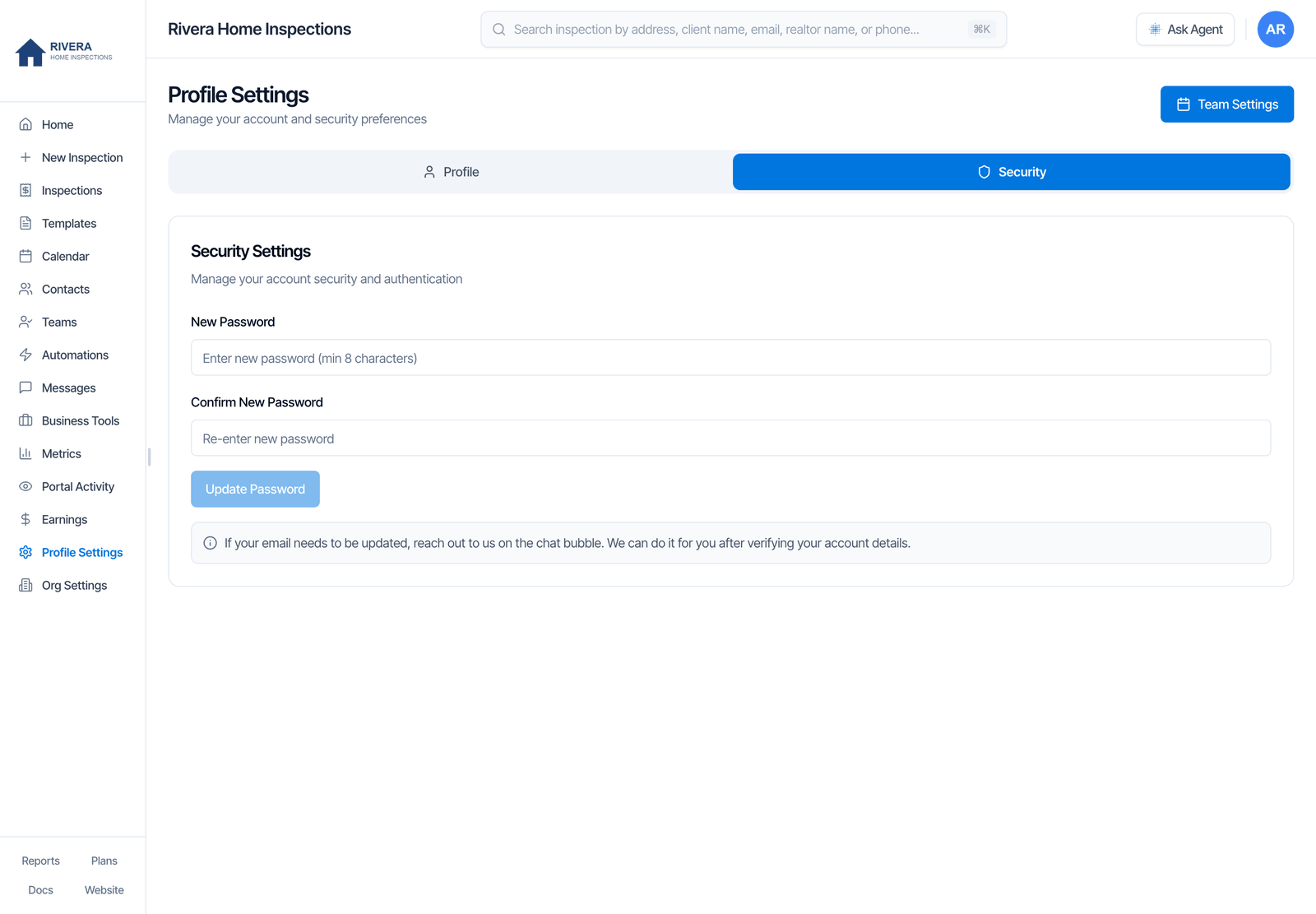Click the 'Rivera Home Inspections' header title
The height and width of the screenshot is (914, 1316).
pos(259,29)
